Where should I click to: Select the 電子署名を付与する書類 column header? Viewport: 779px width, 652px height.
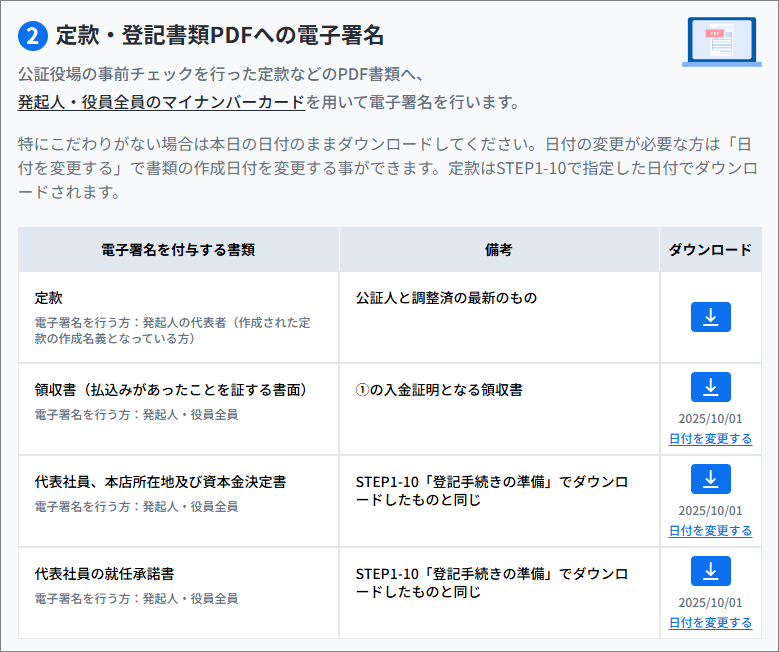click(178, 250)
